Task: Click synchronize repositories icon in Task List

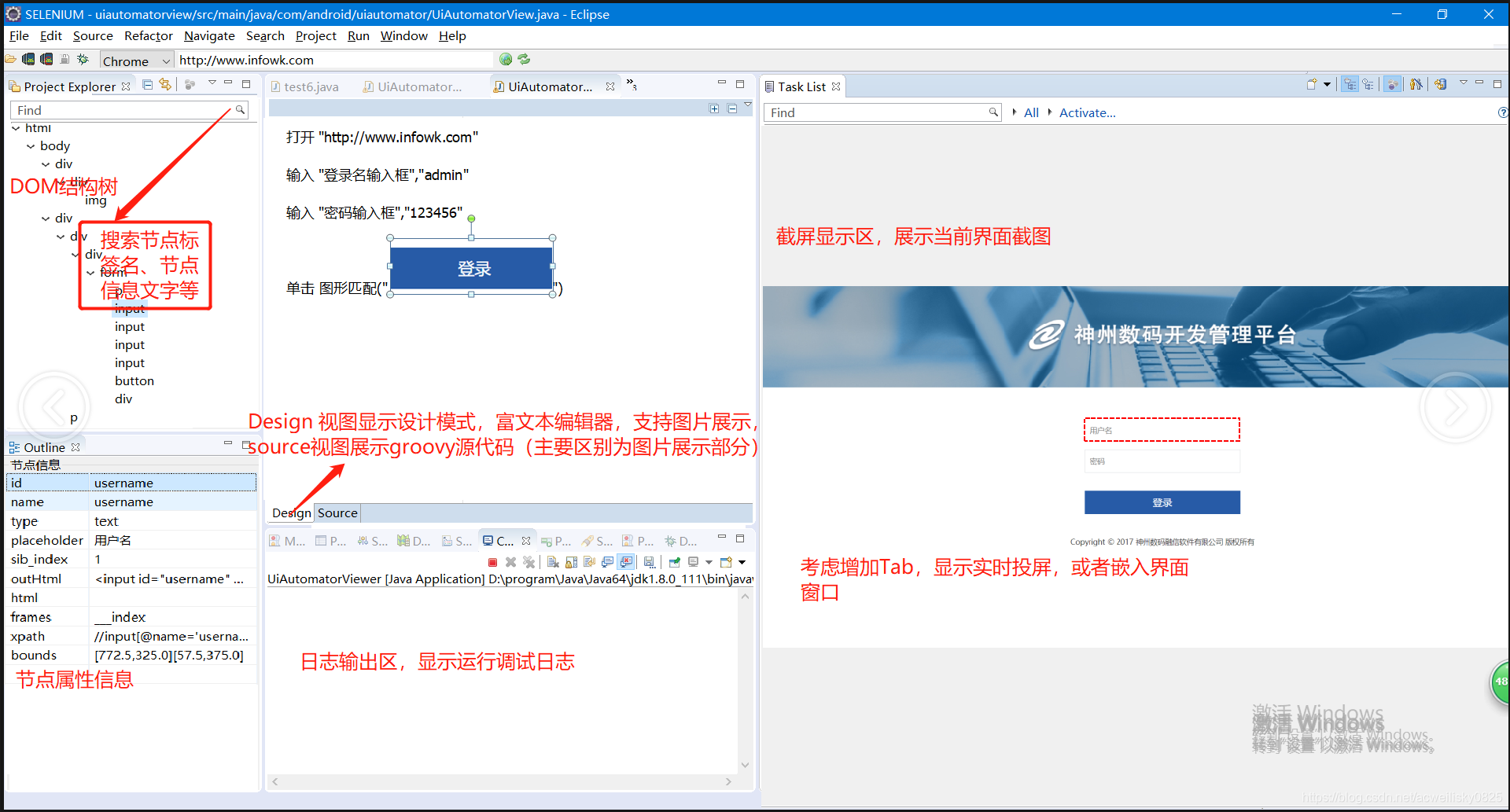Action: click(1440, 85)
